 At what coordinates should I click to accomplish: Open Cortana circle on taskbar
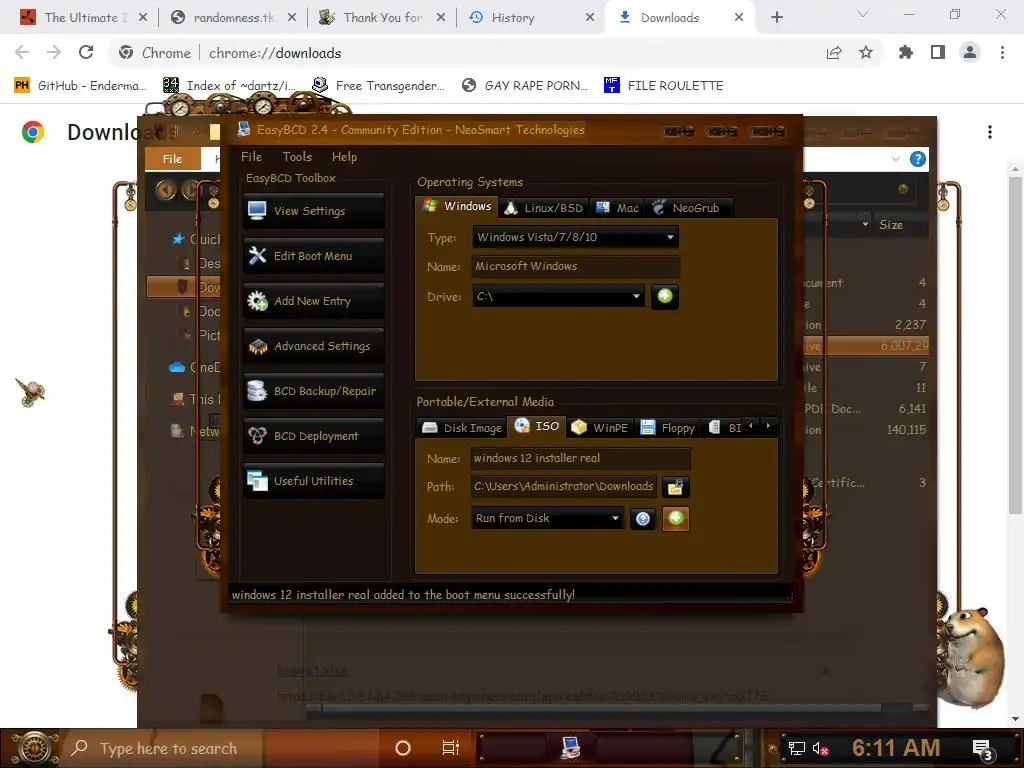point(403,748)
